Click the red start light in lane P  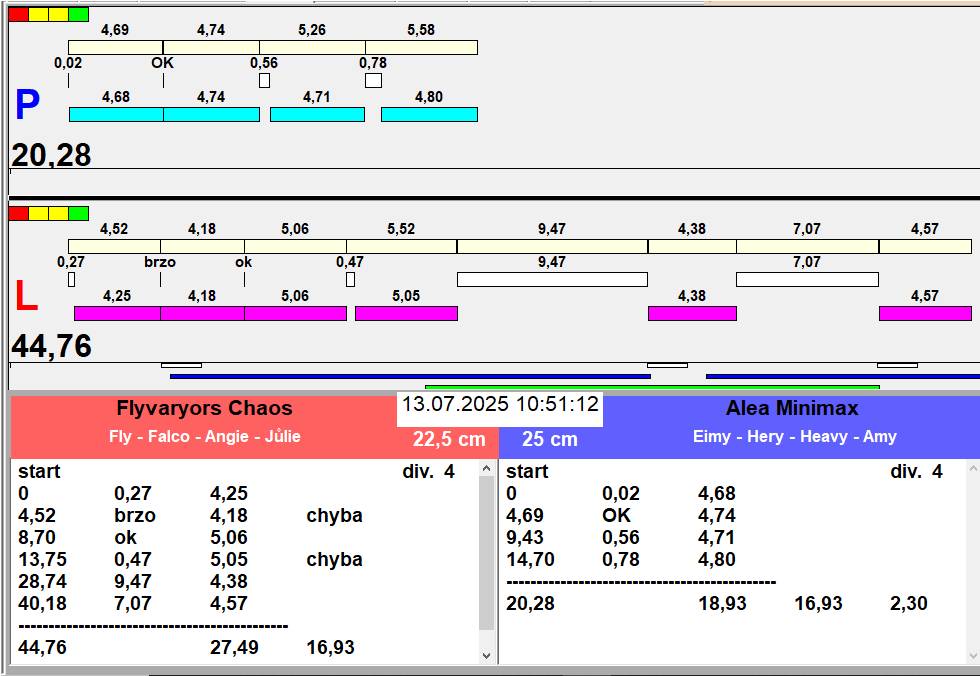19,14
